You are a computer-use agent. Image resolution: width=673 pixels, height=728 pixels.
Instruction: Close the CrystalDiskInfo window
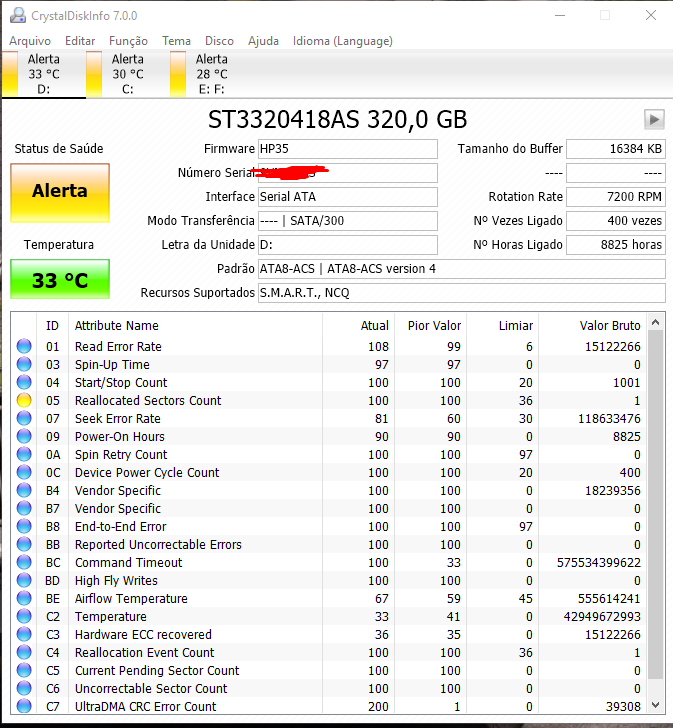651,15
